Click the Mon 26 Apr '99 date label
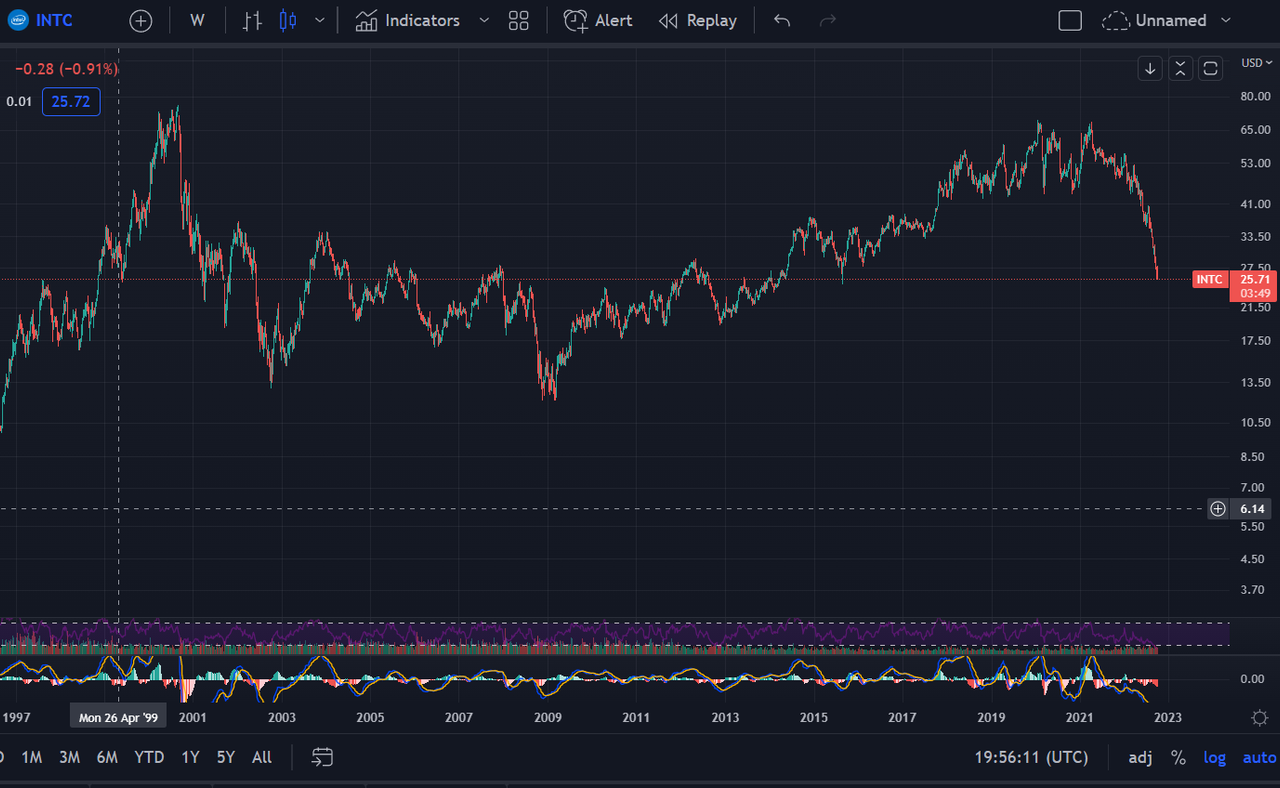This screenshot has height=788, width=1280. pyautogui.click(x=119, y=717)
